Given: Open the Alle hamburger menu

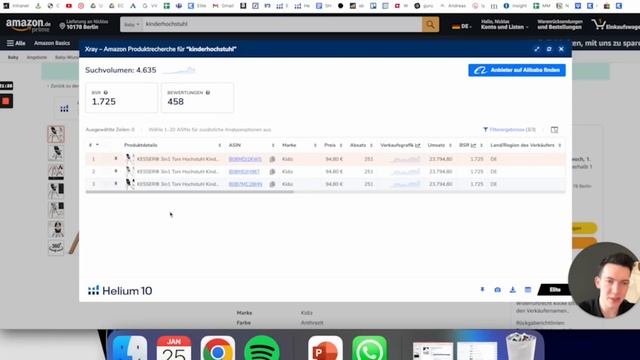Looking at the screenshot, I should [x=16, y=43].
